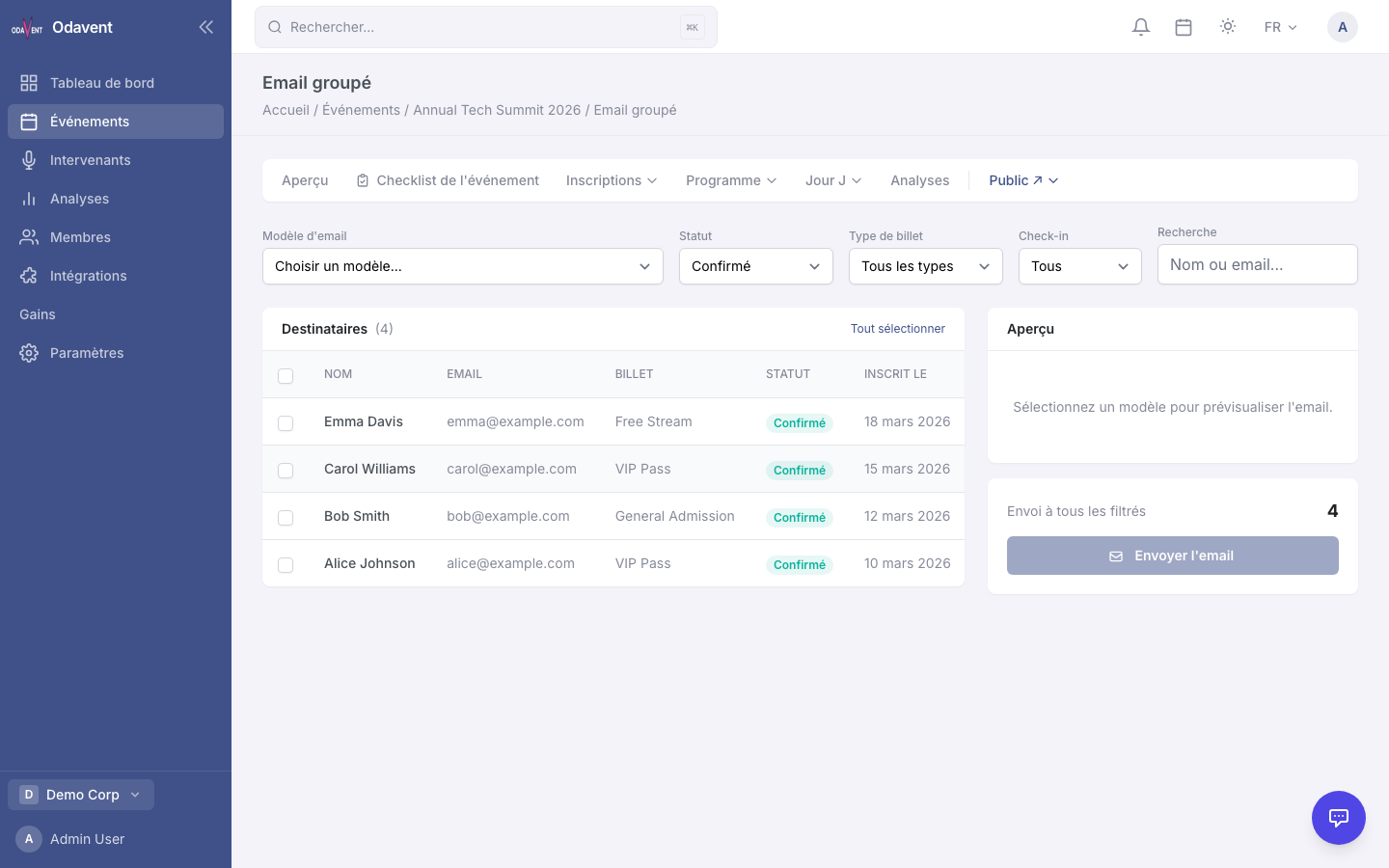1389x868 pixels.
Task: Expand the Programme tab menu
Action: click(731, 180)
